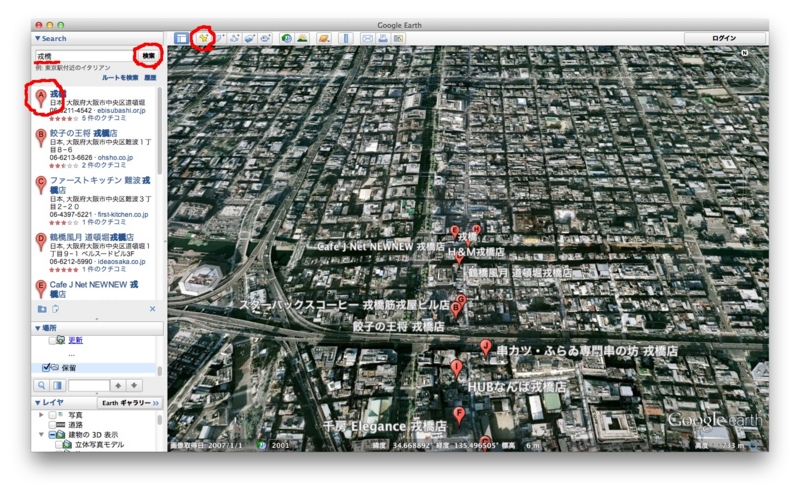Collapse the 建物の 3D 表示 tree arrow

pyautogui.click(x=41, y=435)
